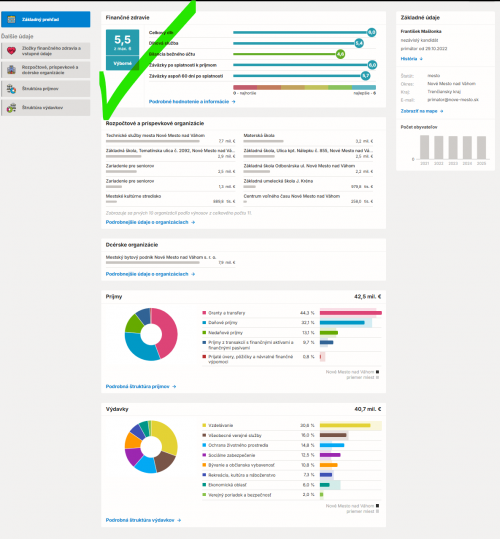Click the Výdavky total 40,7 mil. €
The image size is (500, 539).
click(367, 409)
